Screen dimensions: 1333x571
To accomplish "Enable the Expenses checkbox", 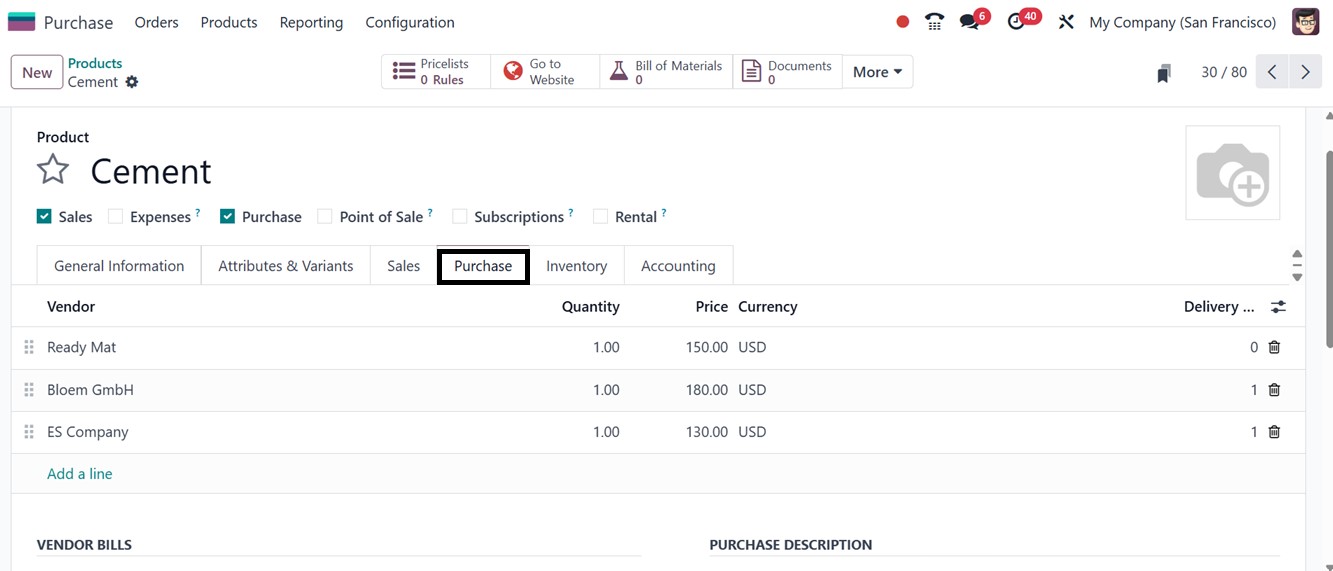I will click(x=115, y=216).
